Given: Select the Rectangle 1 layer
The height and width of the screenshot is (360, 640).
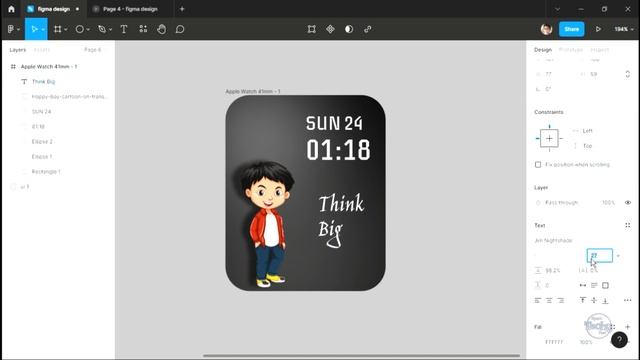Looking at the screenshot, I should coord(46,172).
